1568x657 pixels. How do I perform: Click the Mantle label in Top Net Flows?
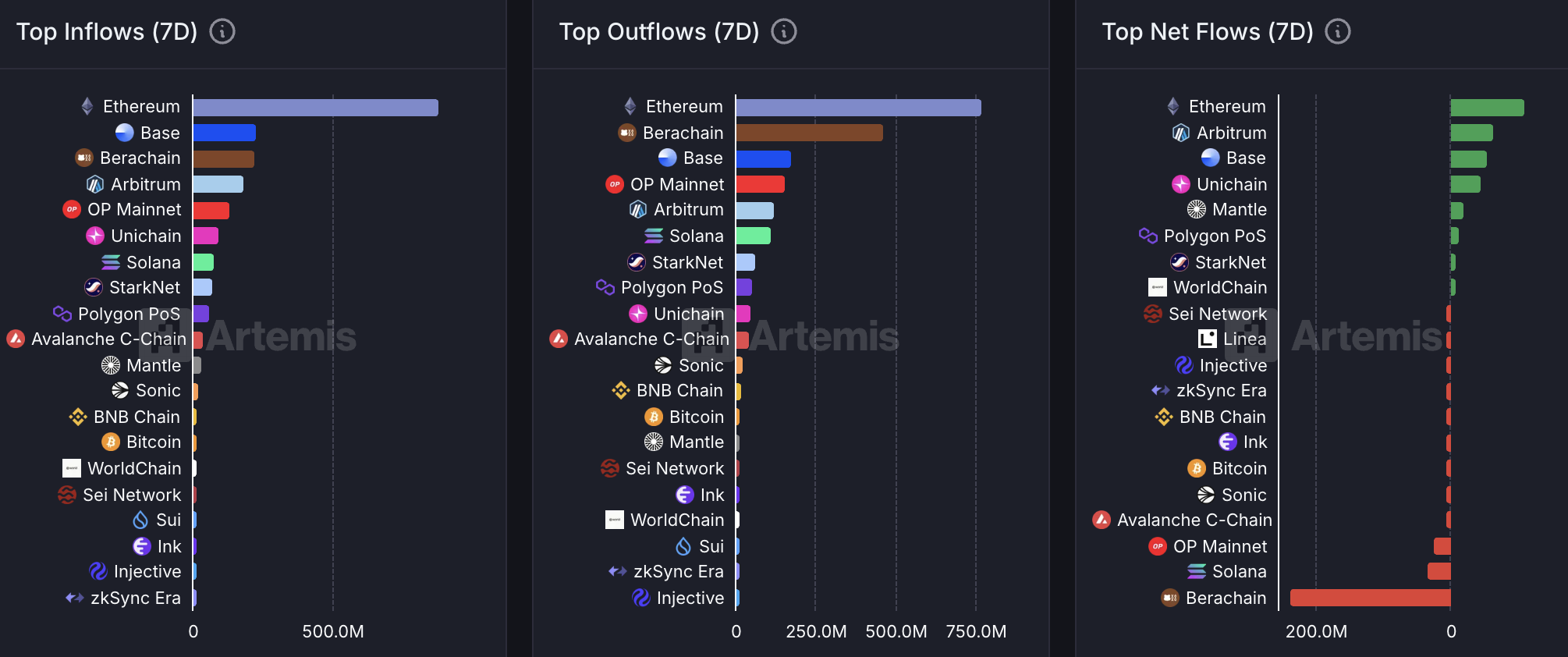(1240, 209)
